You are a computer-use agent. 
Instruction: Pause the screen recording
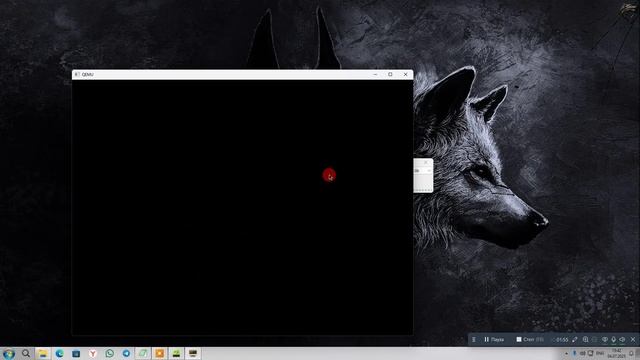pos(494,340)
